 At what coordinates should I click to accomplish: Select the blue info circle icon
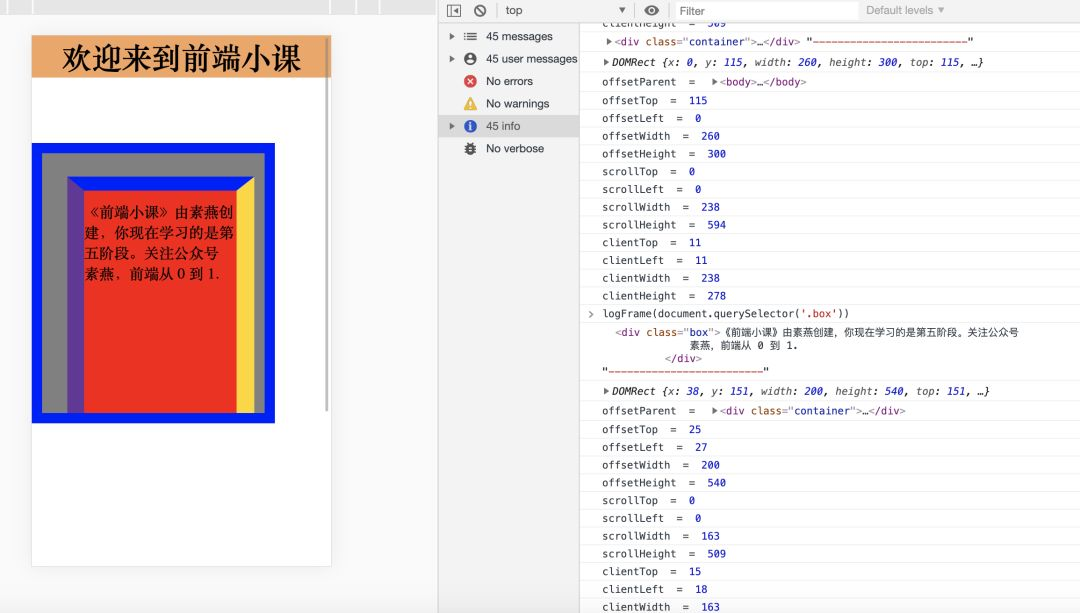[470, 126]
